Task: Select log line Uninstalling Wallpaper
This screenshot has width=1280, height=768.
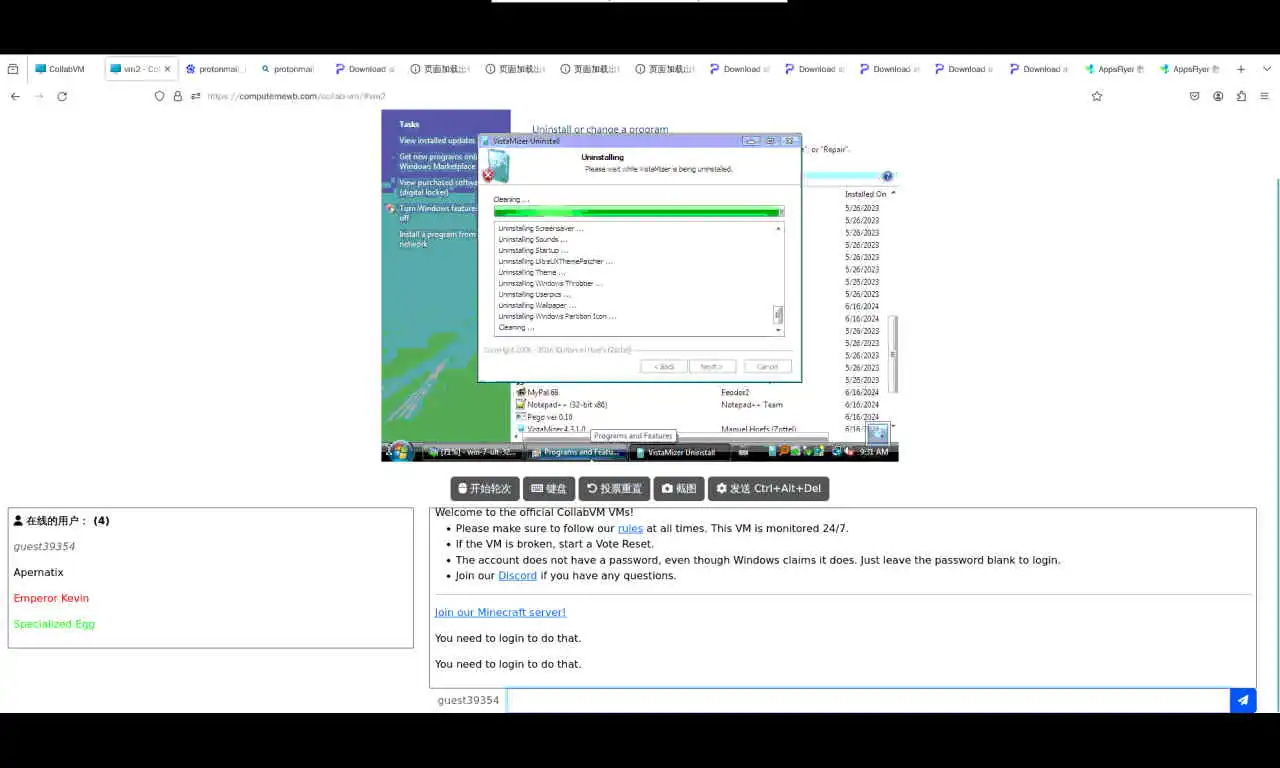Action: pos(537,305)
